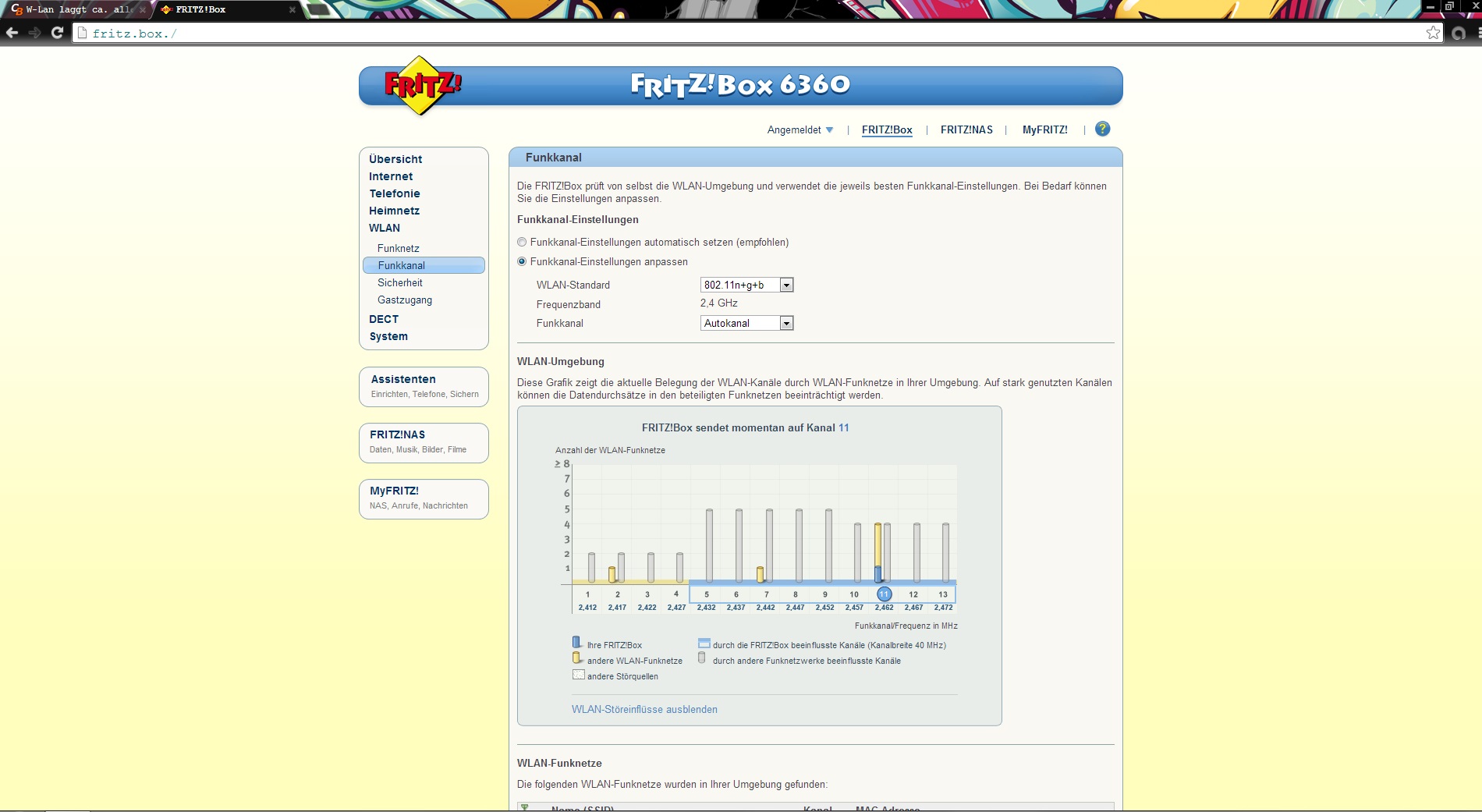Click the yellow bar on channel 2
This screenshot has height=812, width=1482.
point(612,575)
